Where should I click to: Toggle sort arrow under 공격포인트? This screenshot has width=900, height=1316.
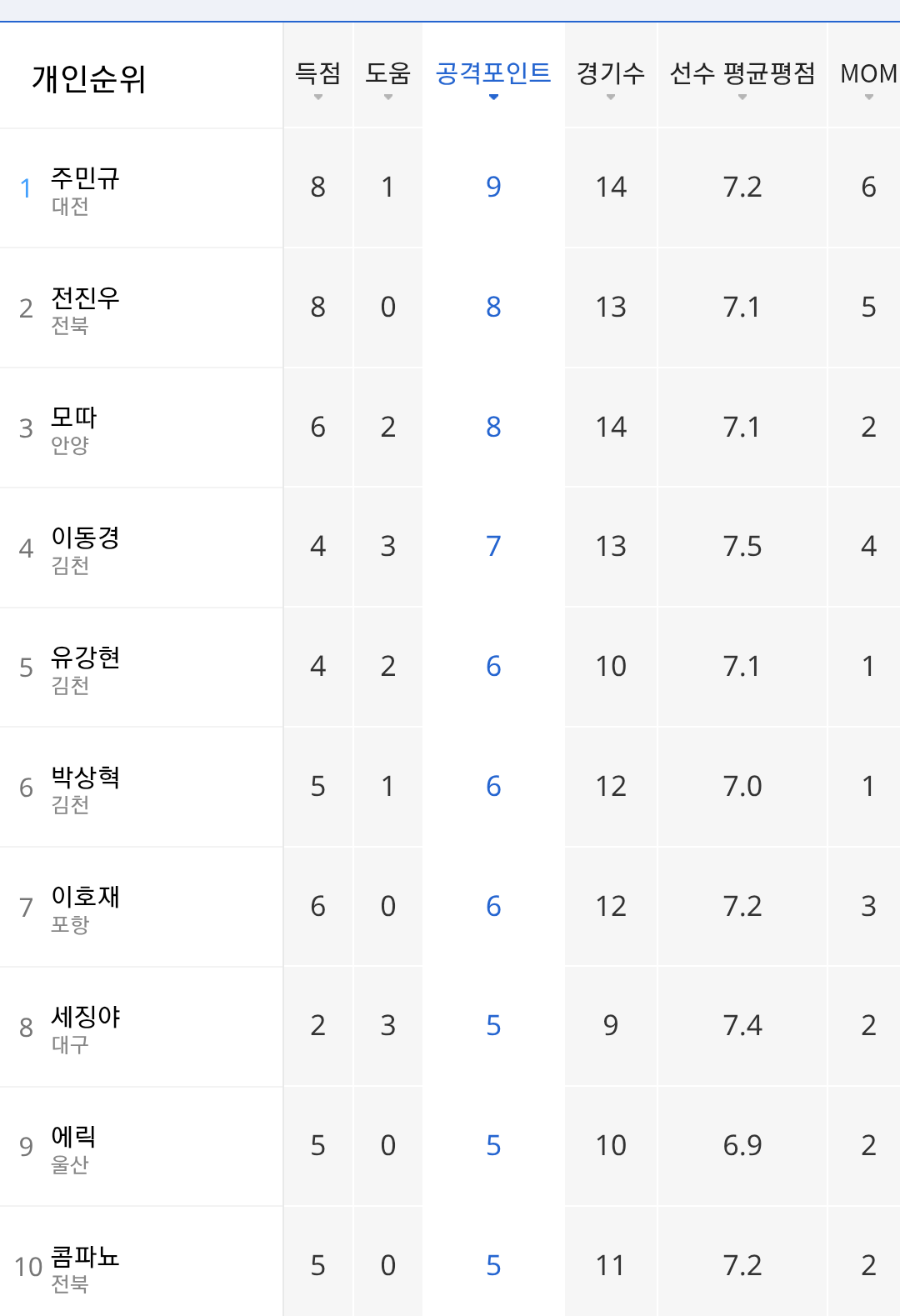(x=493, y=98)
